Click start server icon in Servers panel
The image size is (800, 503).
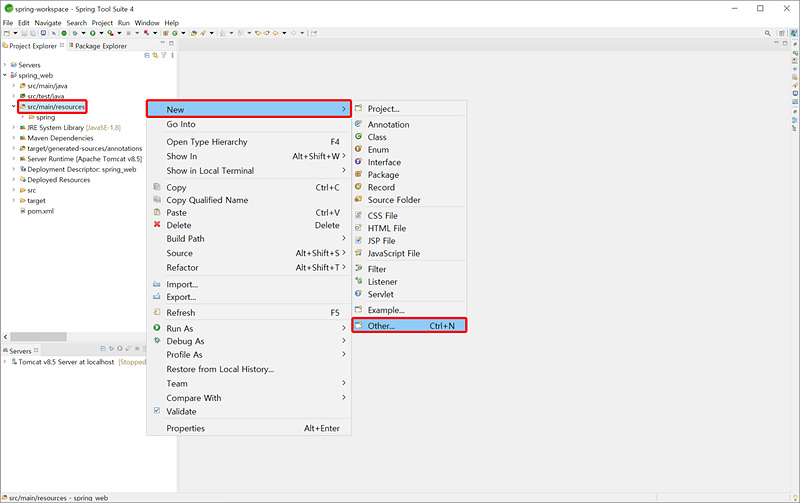[x=120, y=348]
